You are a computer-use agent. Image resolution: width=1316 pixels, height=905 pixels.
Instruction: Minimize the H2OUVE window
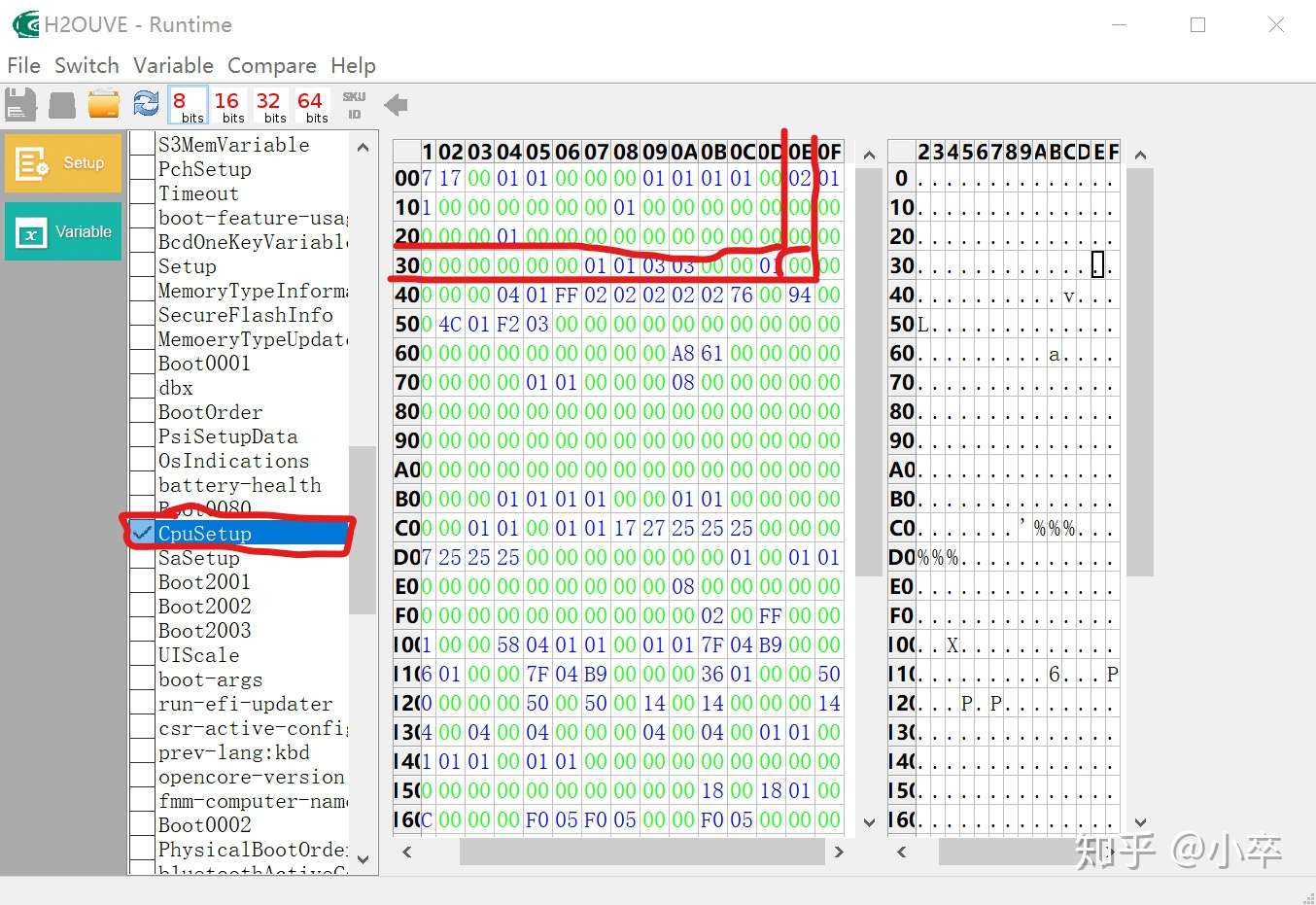[1120, 25]
